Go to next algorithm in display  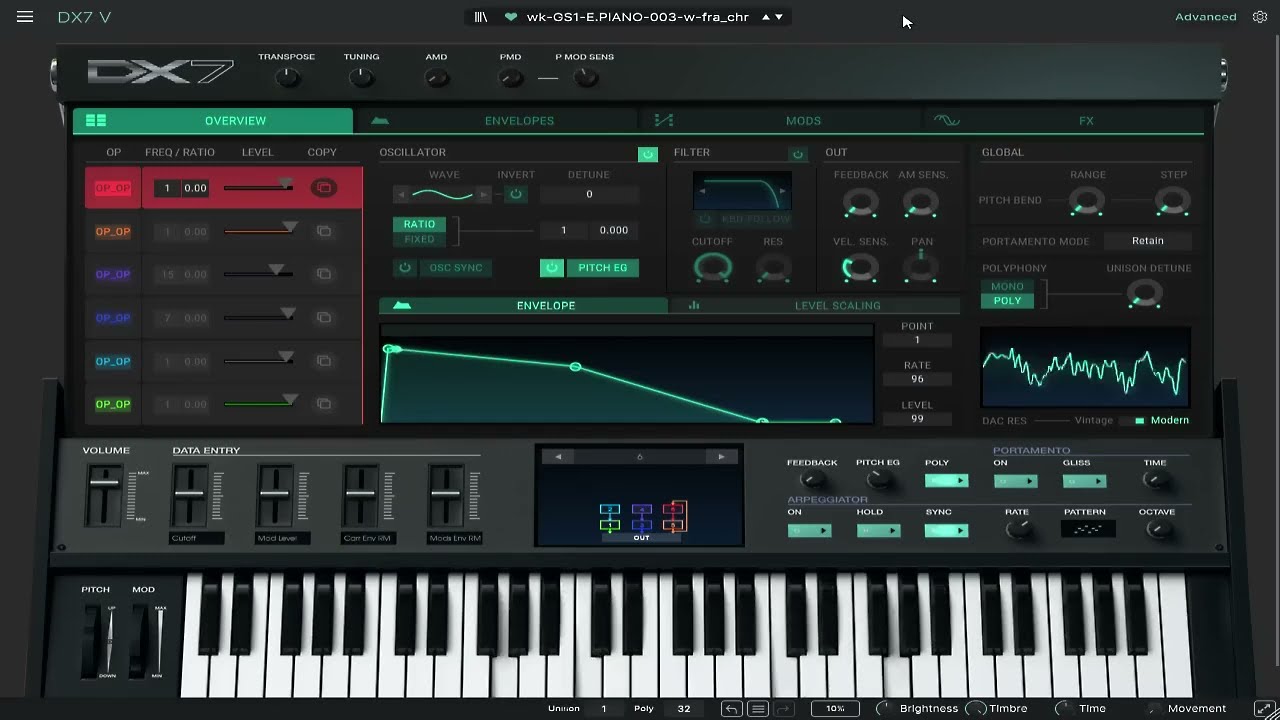click(x=721, y=457)
